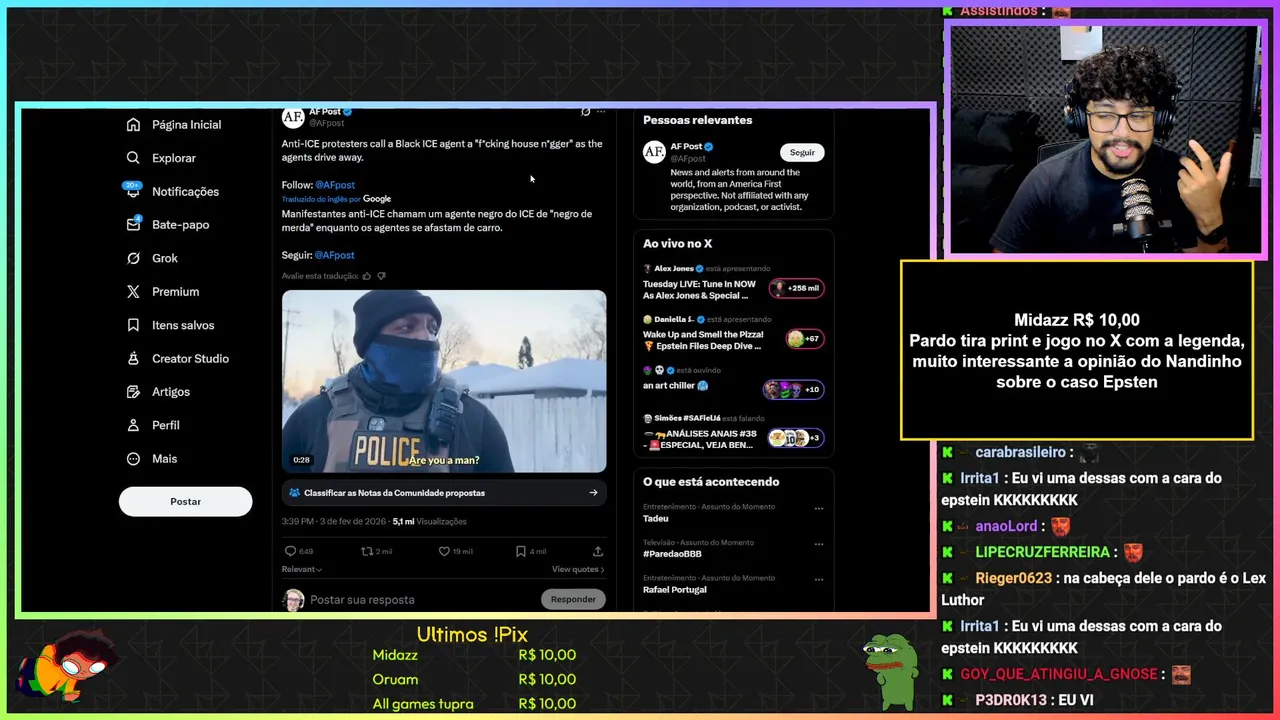This screenshot has height=720, width=1280.
Task: Click Seguir button for AF Post
Action: click(x=802, y=152)
